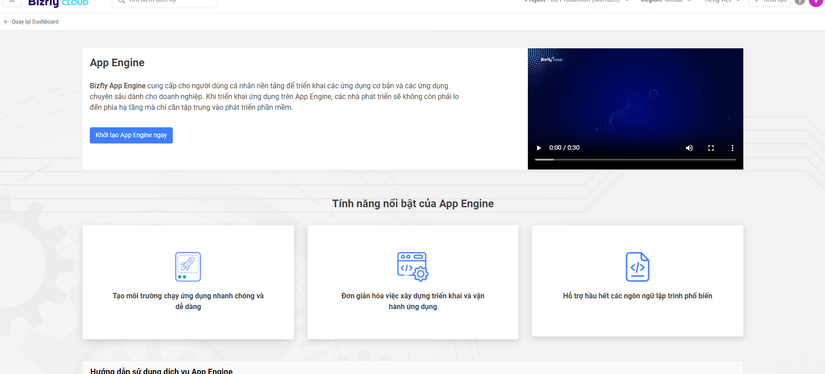Click Khởi tạo App Engine ngay button
Image resolution: width=825 pixels, height=374 pixels.
click(x=131, y=135)
